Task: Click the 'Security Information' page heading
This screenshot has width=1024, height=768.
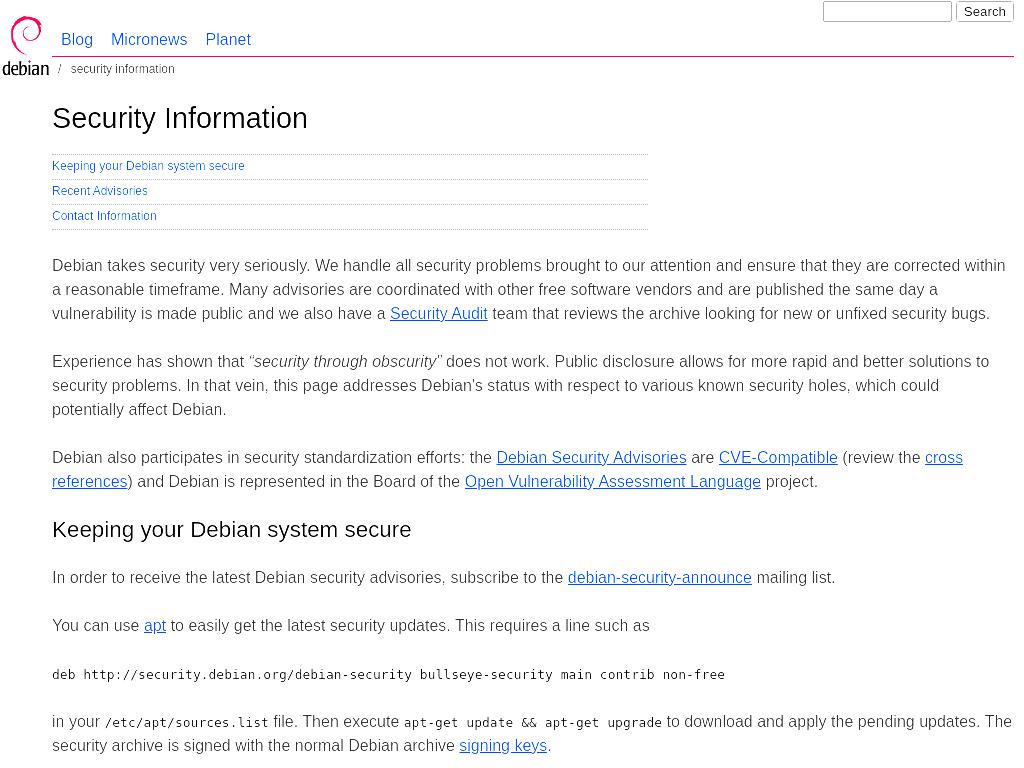Action: 180,118
